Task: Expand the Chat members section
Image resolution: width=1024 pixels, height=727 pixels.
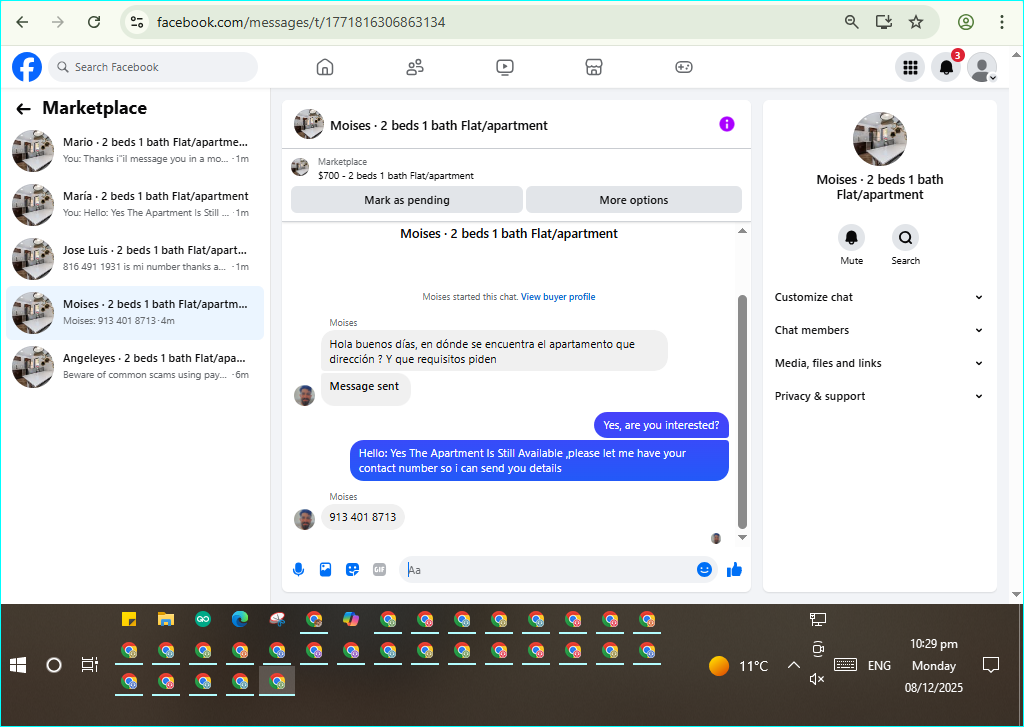Action: click(879, 330)
